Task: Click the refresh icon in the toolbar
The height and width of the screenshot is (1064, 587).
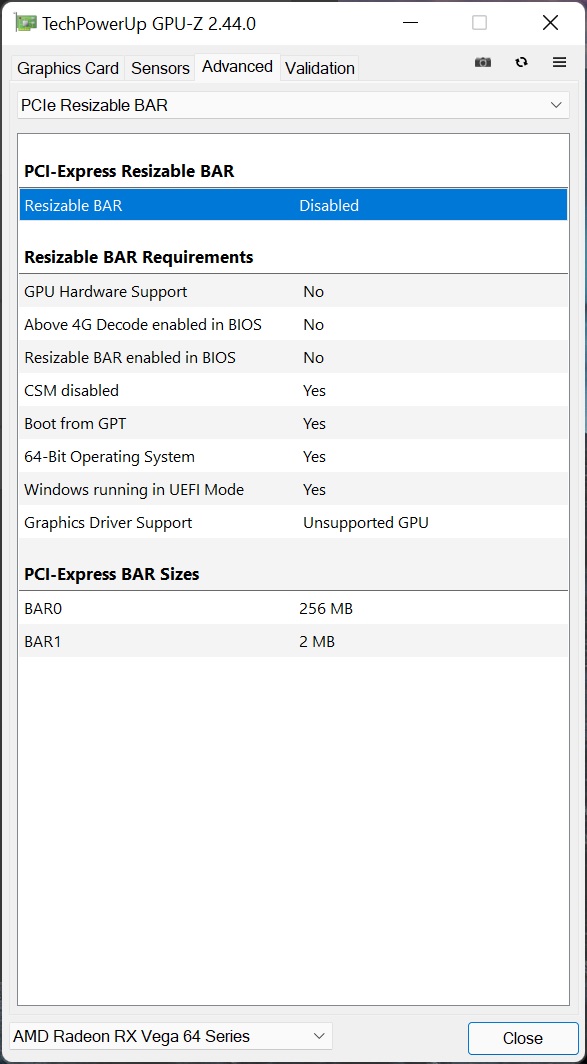Action: pos(521,62)
